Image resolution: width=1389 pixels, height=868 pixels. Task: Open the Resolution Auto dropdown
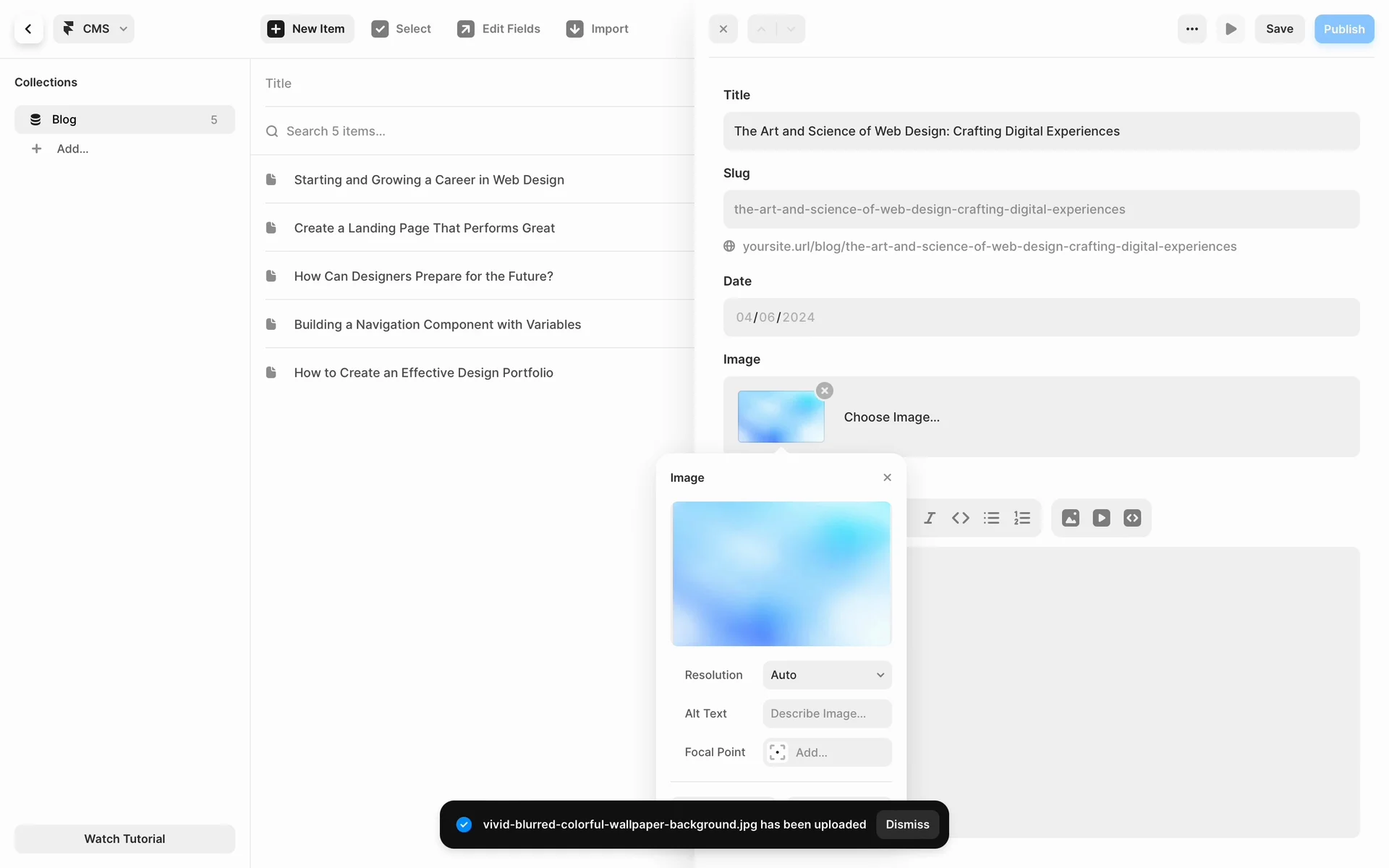pos(827,675)
